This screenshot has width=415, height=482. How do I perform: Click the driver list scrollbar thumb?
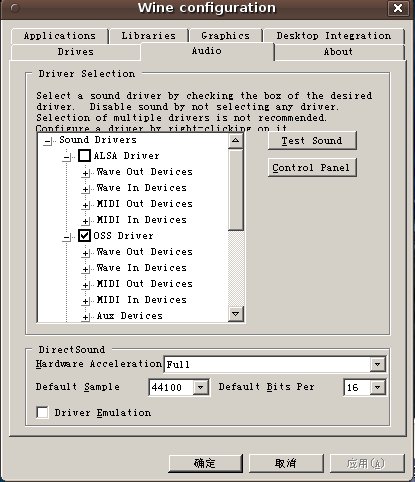tap(236, 189)
